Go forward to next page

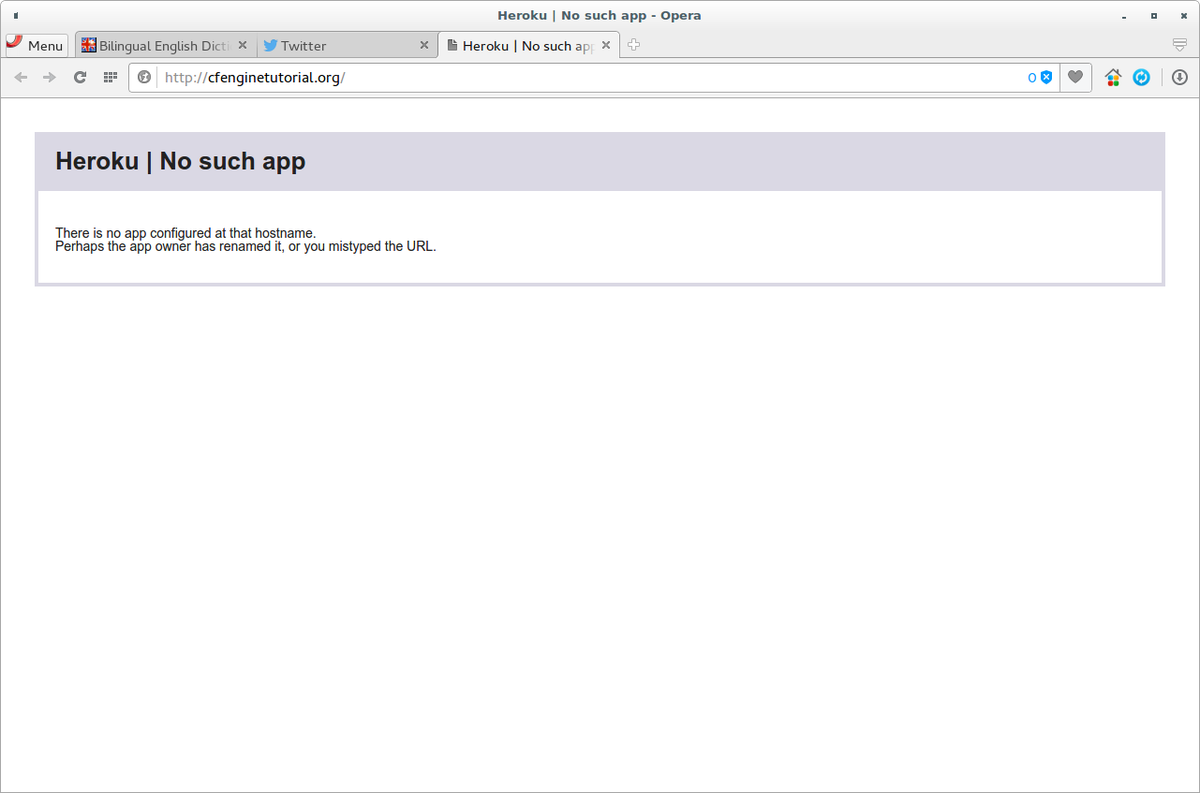49,77
